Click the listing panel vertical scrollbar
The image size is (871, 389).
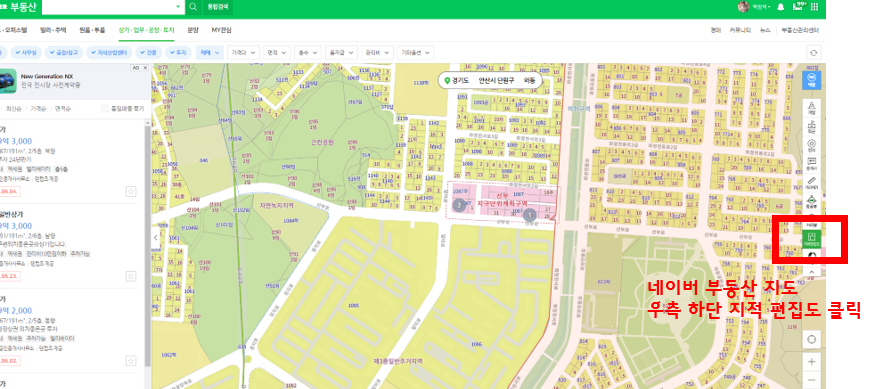click(x=148, y=245)
